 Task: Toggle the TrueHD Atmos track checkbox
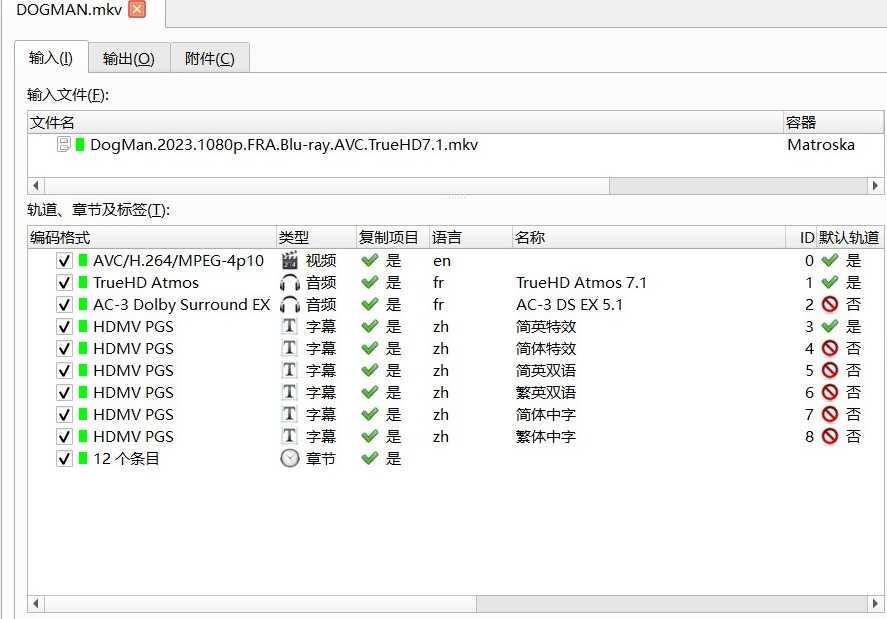tap(65, 283)
